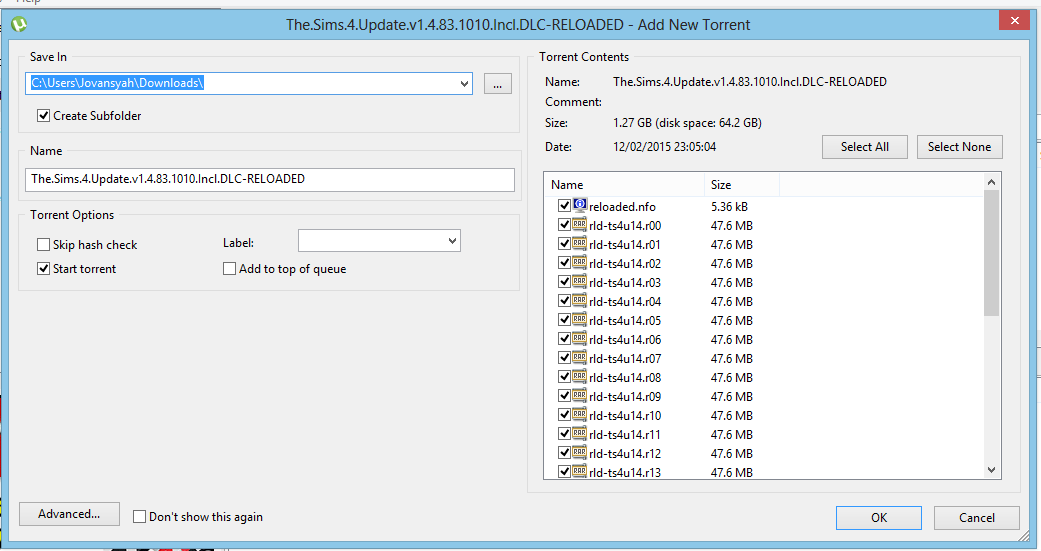Uncheck the rld-ts4u14.r13 checkbox
The image size is (1041, 551).
[564, 472]
